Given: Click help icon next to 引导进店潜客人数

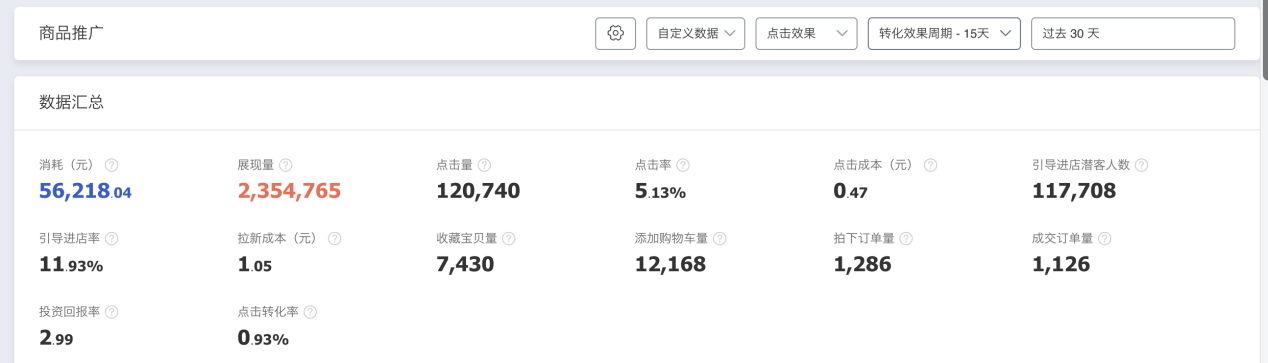Looking at the screenshot, I should click(x=1141, y=165).
